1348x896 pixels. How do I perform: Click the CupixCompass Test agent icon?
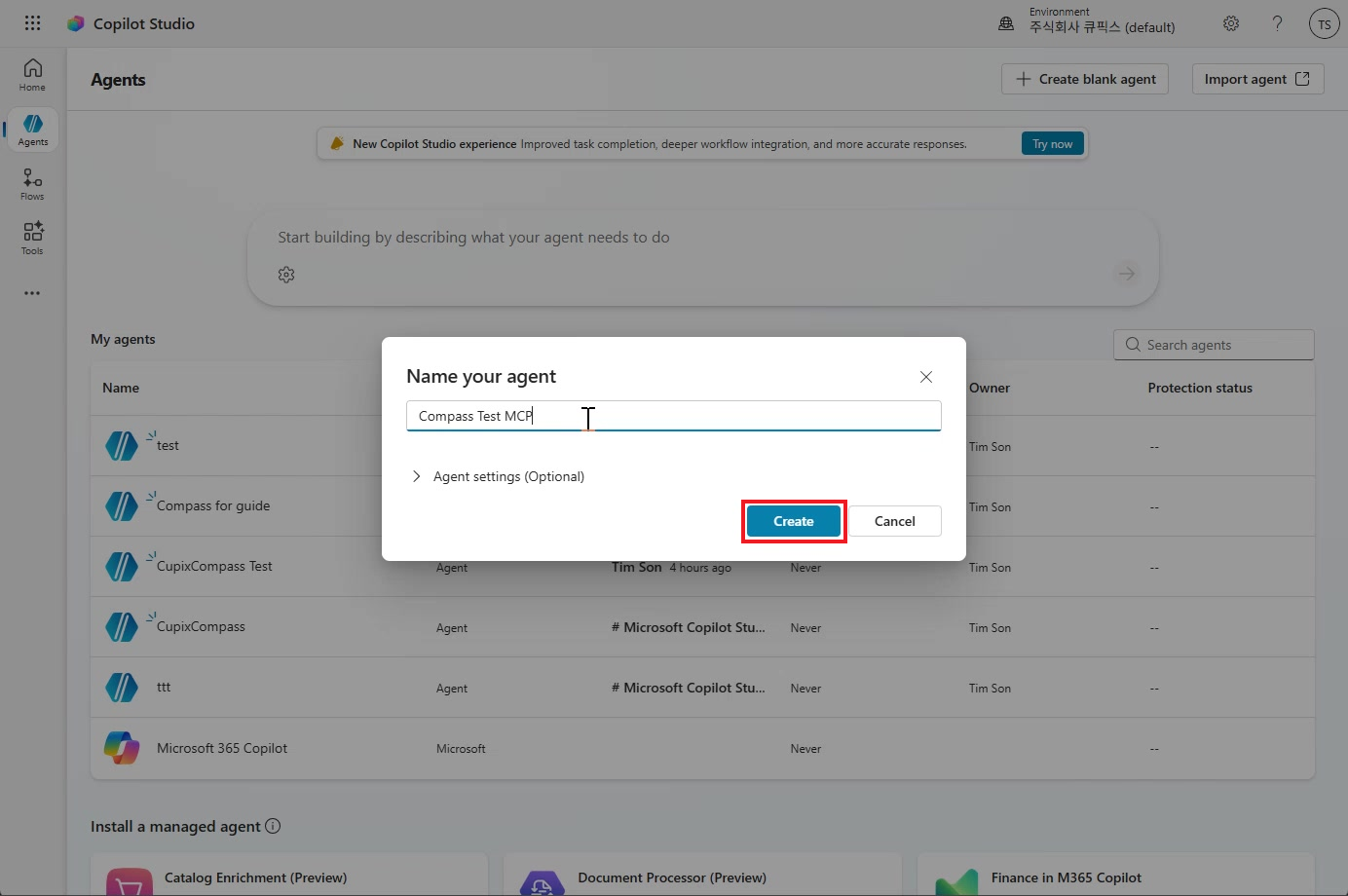coord(122,567)
